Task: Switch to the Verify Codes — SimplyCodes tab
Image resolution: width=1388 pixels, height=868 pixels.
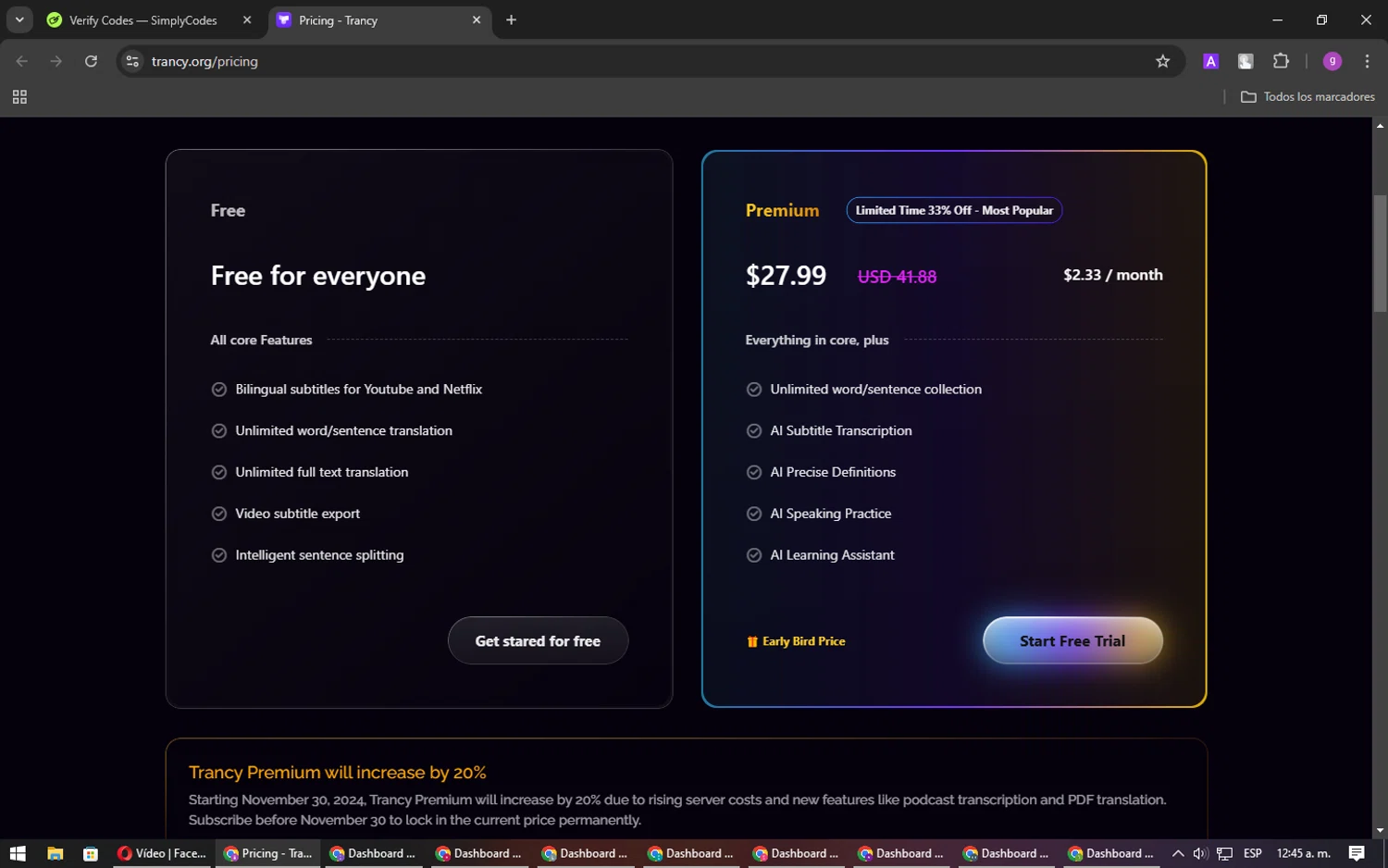Action: click(143, 20)
